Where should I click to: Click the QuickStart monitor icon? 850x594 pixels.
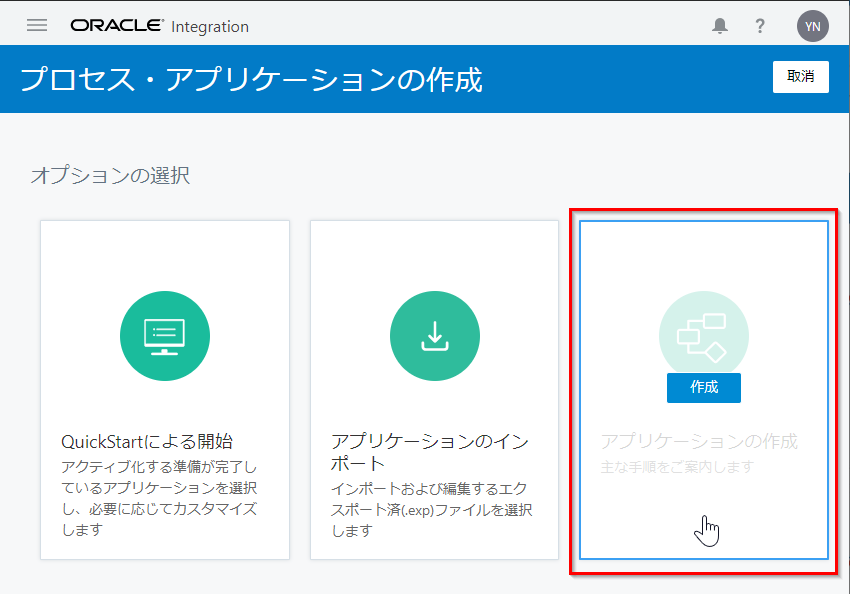tap(164, 336)
